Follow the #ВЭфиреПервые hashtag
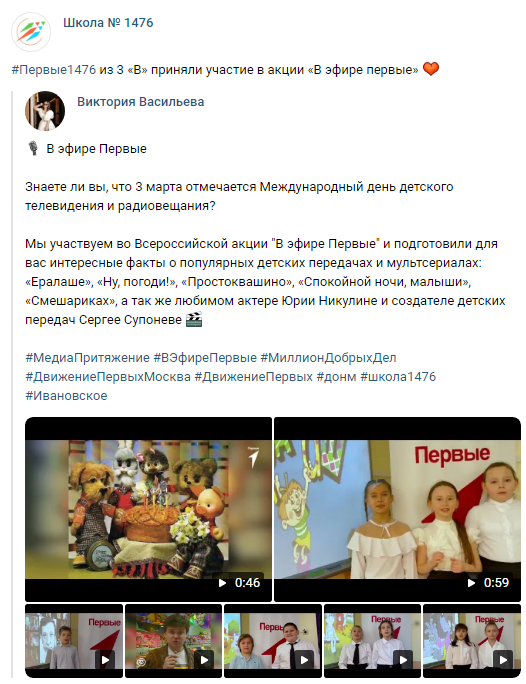 pyautogui.click(x=205, y=358)
